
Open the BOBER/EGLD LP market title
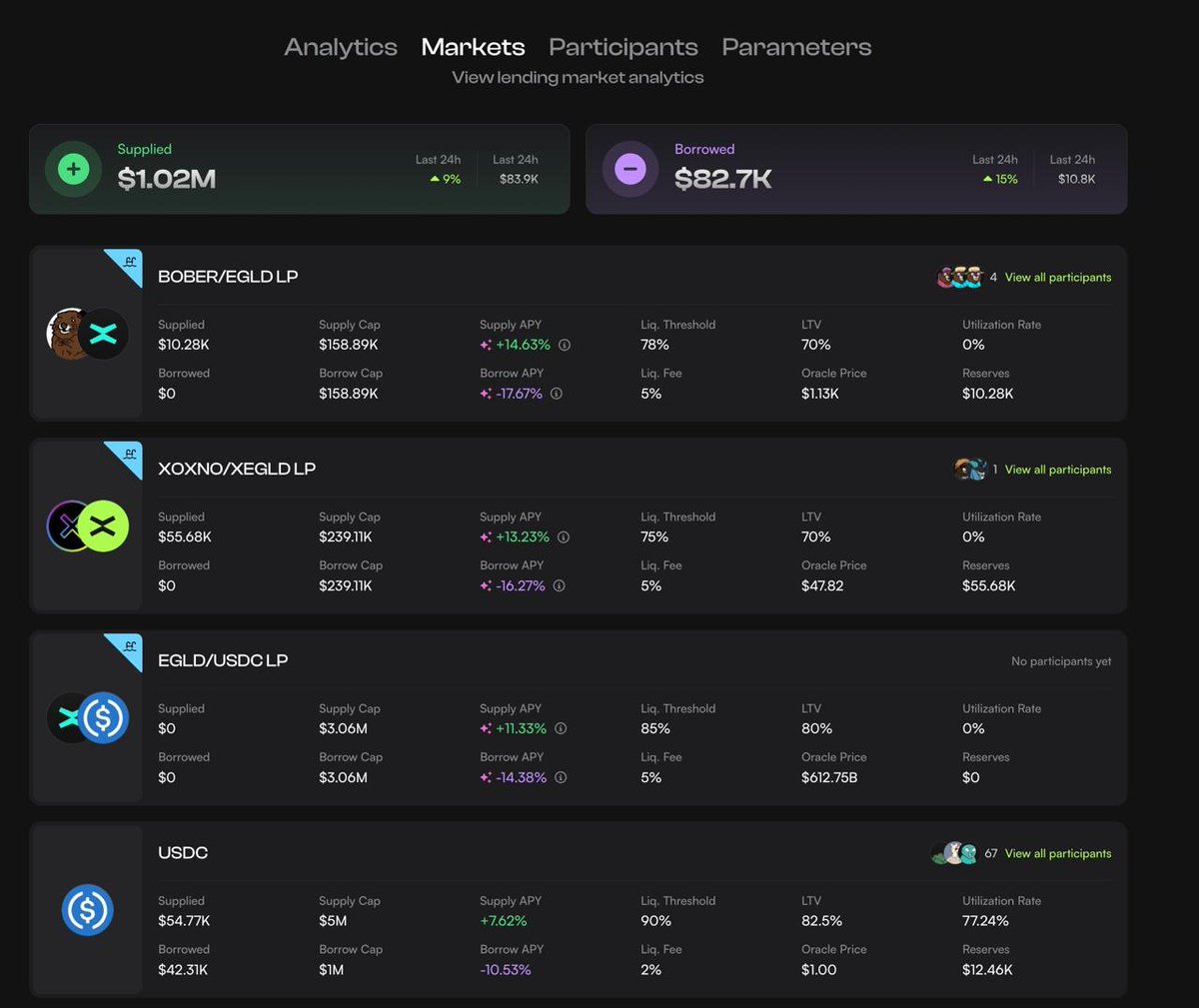(228, 277)
